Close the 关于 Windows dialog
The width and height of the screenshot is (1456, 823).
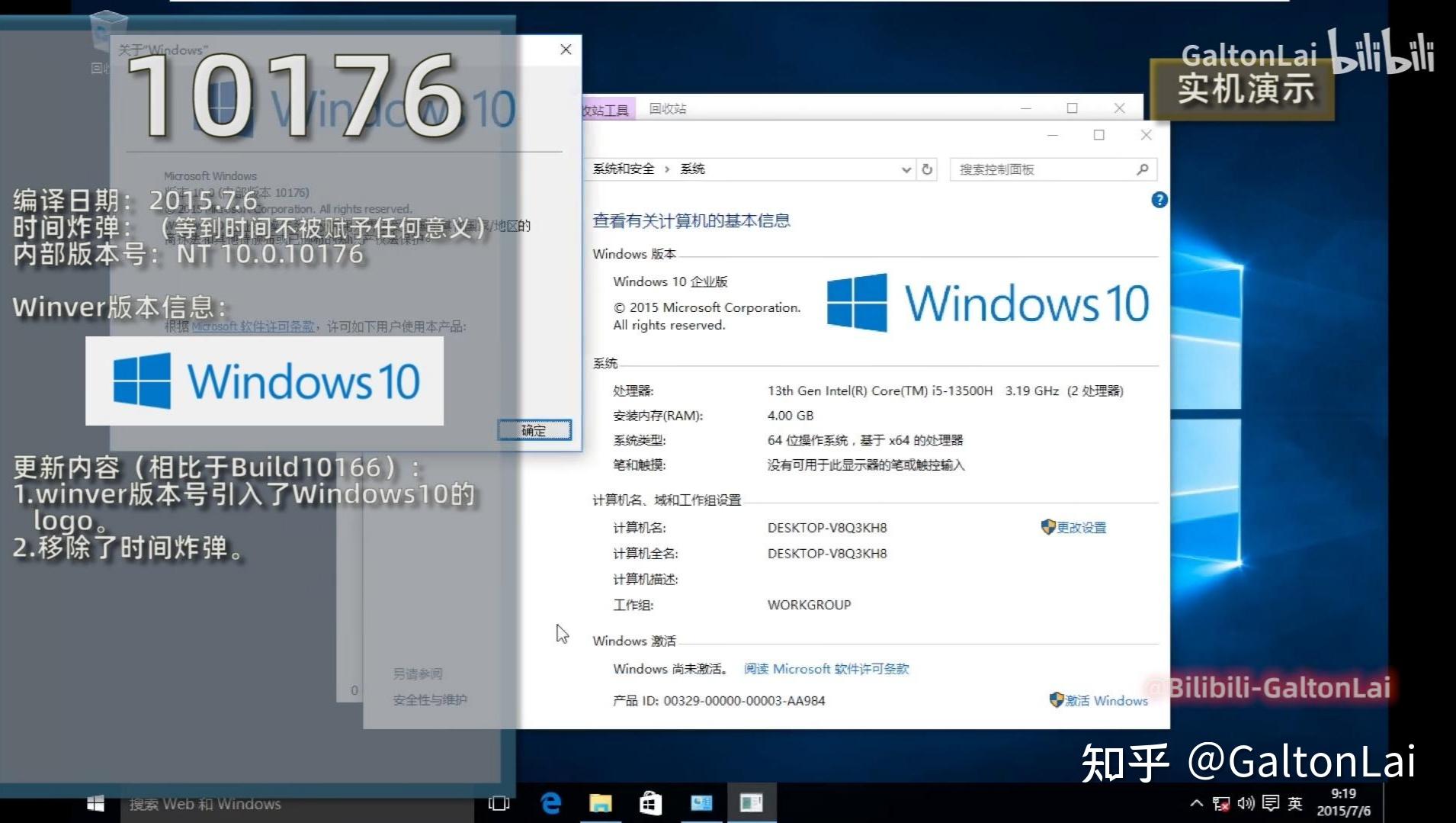[566, 50]
